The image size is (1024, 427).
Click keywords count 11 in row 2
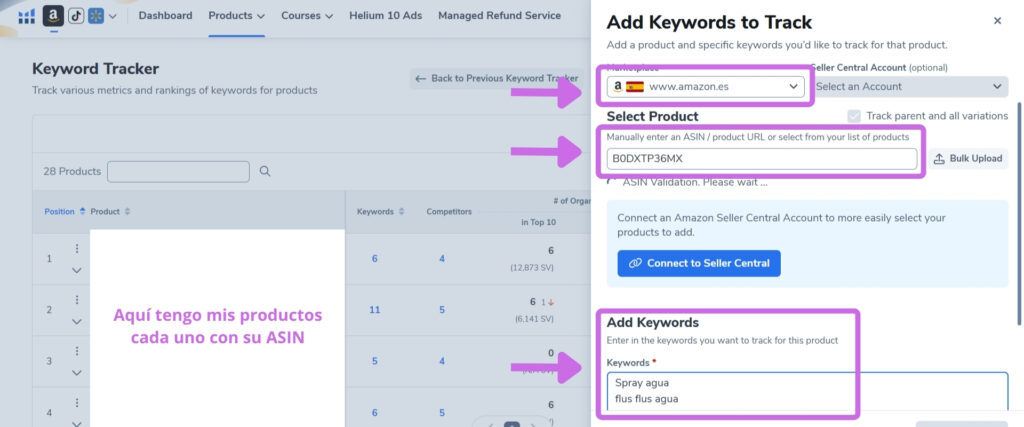pyautogui.click(x=375, y=309)
